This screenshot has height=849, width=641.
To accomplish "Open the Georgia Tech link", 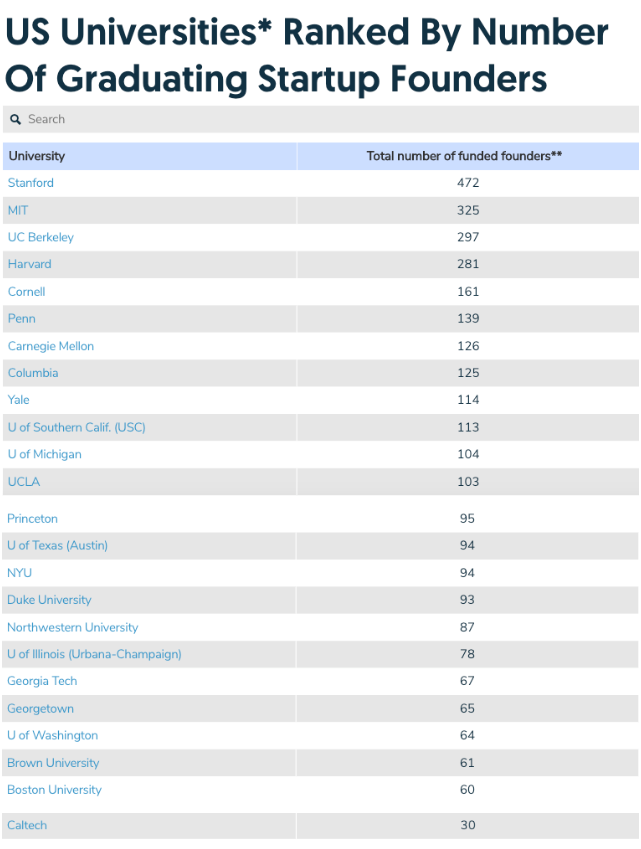I will [x=42, y=681].
